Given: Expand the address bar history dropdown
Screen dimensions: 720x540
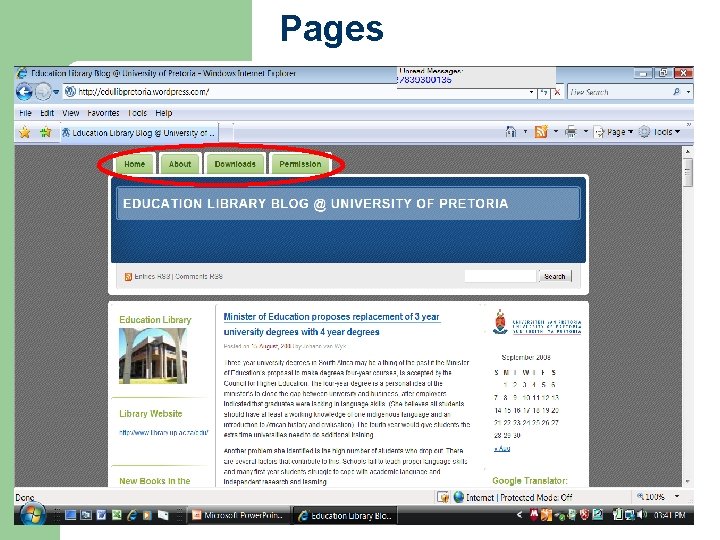Looking at the screenshot, I should 531,92.
